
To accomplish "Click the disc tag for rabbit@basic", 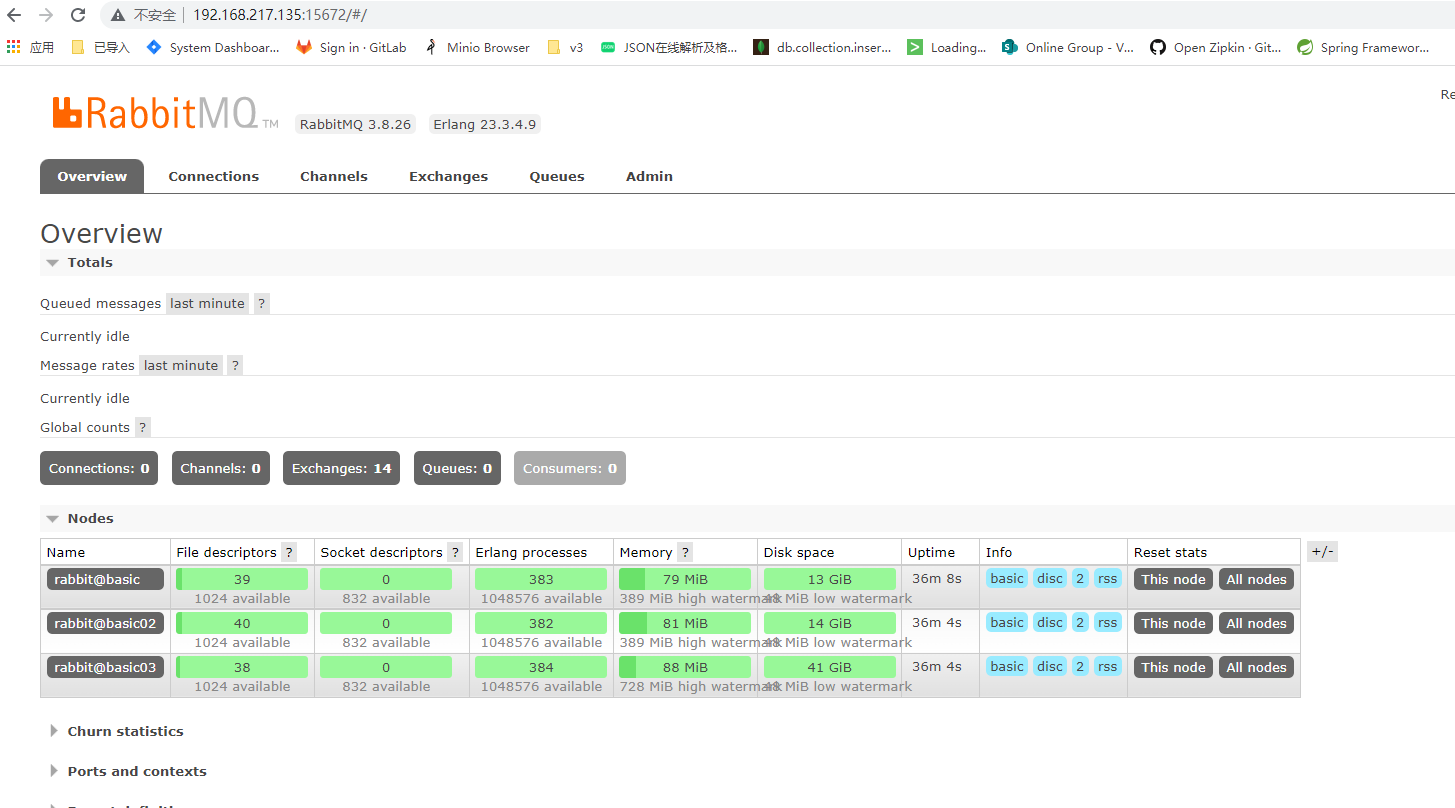I will 1050,578.
